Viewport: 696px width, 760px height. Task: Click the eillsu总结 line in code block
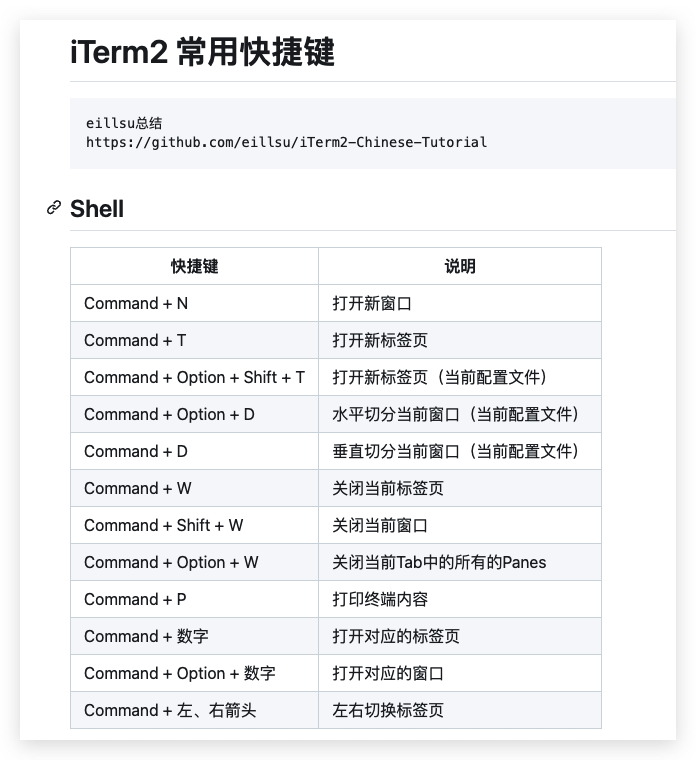(x=124, y=123)
